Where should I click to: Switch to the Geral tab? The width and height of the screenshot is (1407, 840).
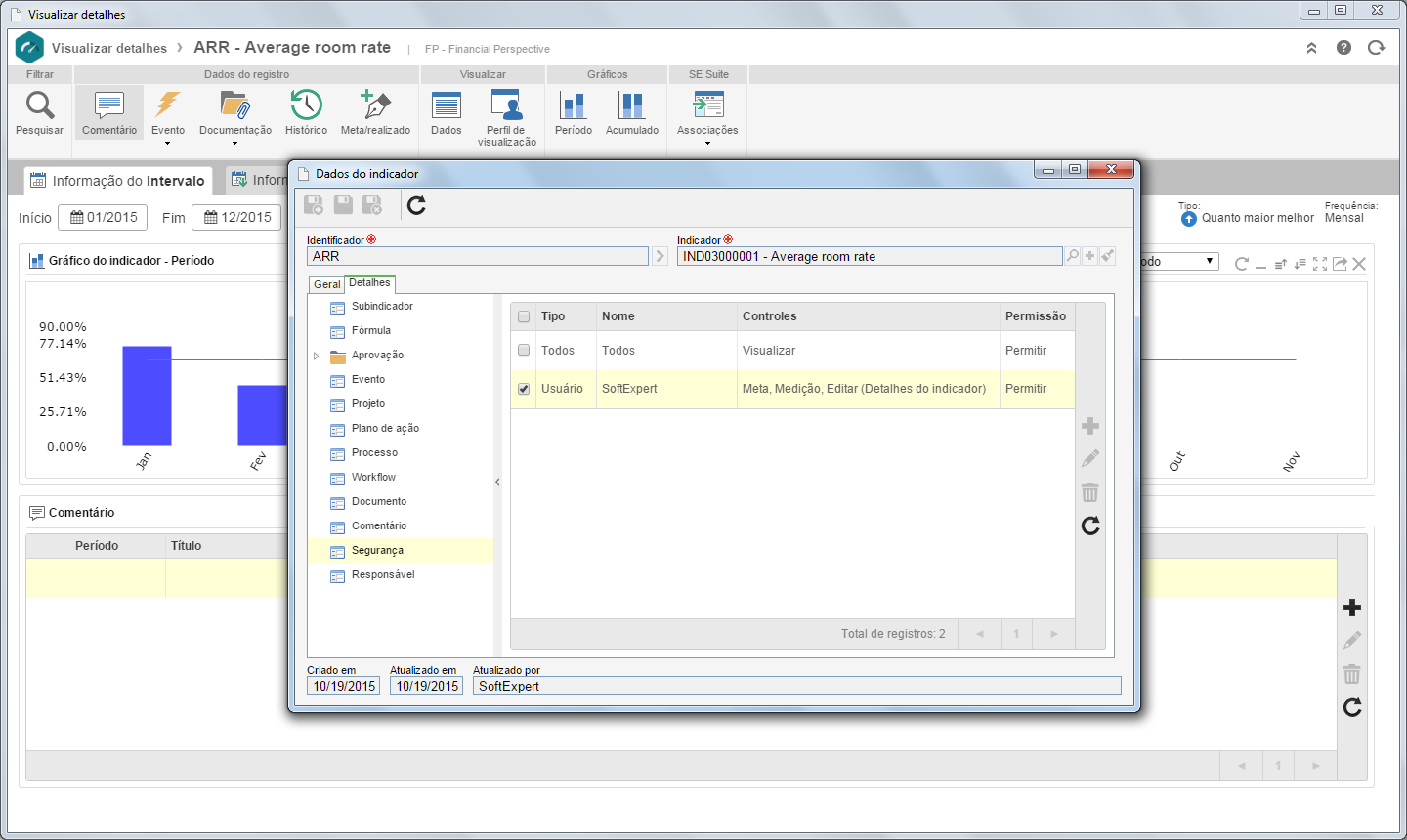pos(326,284)
